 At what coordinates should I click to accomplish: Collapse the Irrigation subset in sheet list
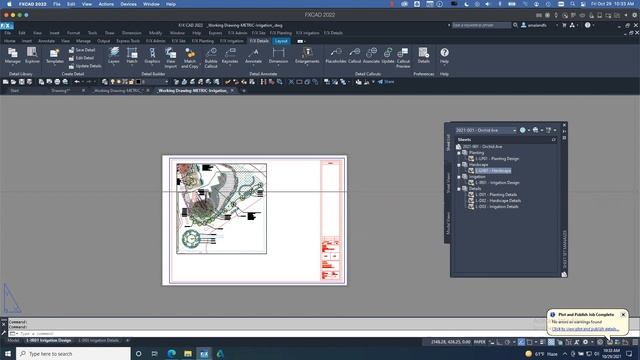point(459,177)
